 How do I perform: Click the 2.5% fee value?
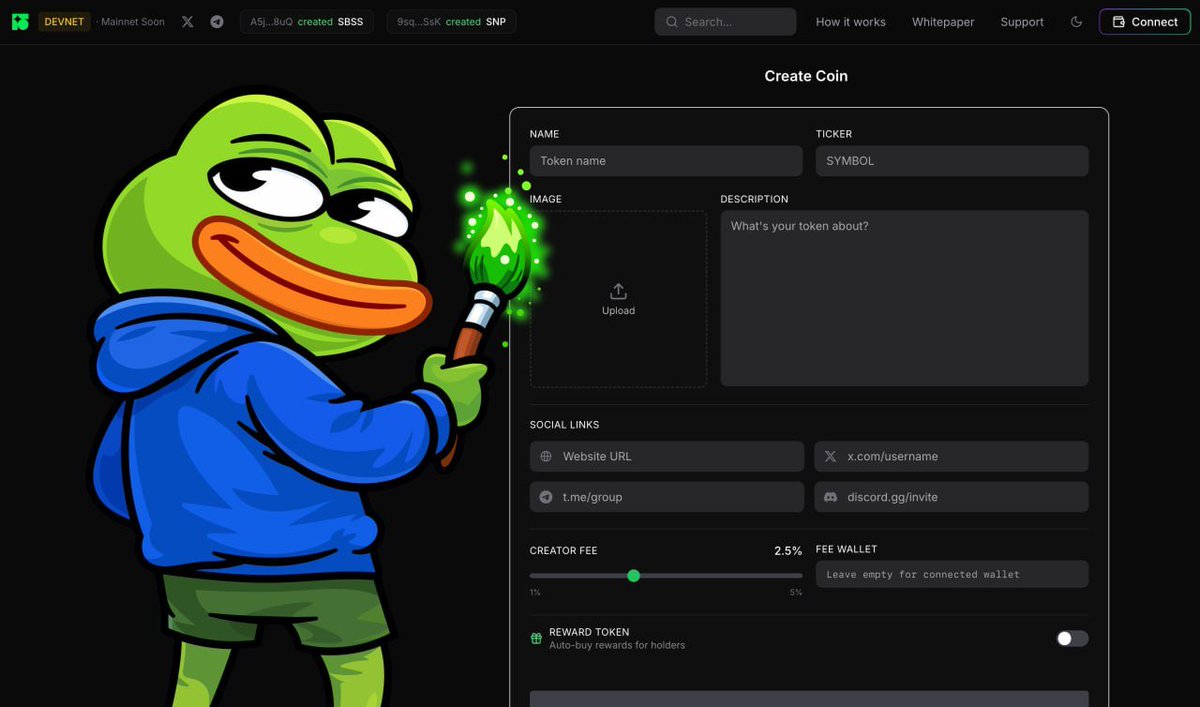pyautogui.click(x=788, y=551)
